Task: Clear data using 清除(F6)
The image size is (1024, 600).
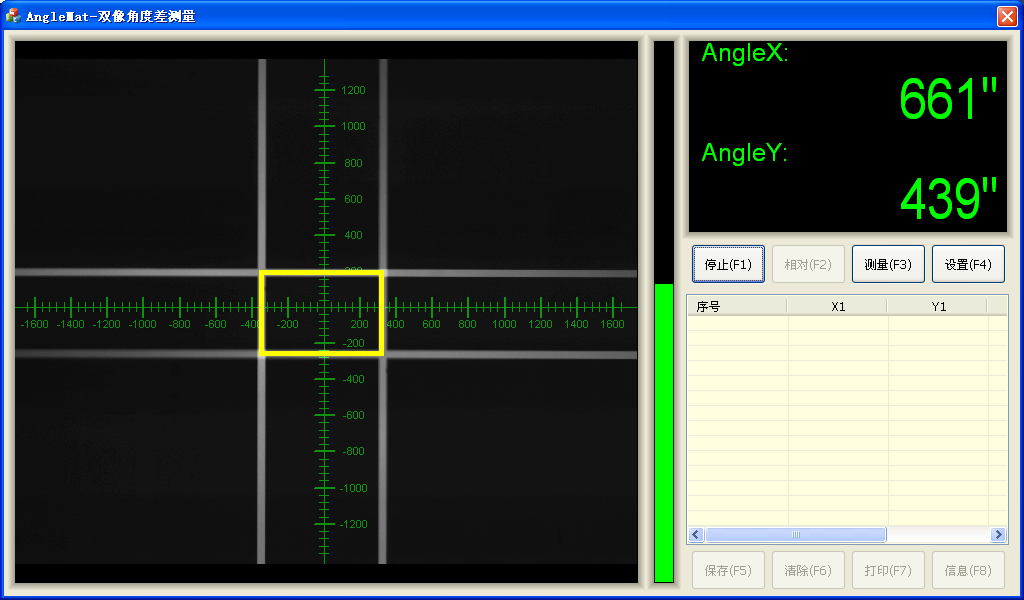Action: pos(808,570)
